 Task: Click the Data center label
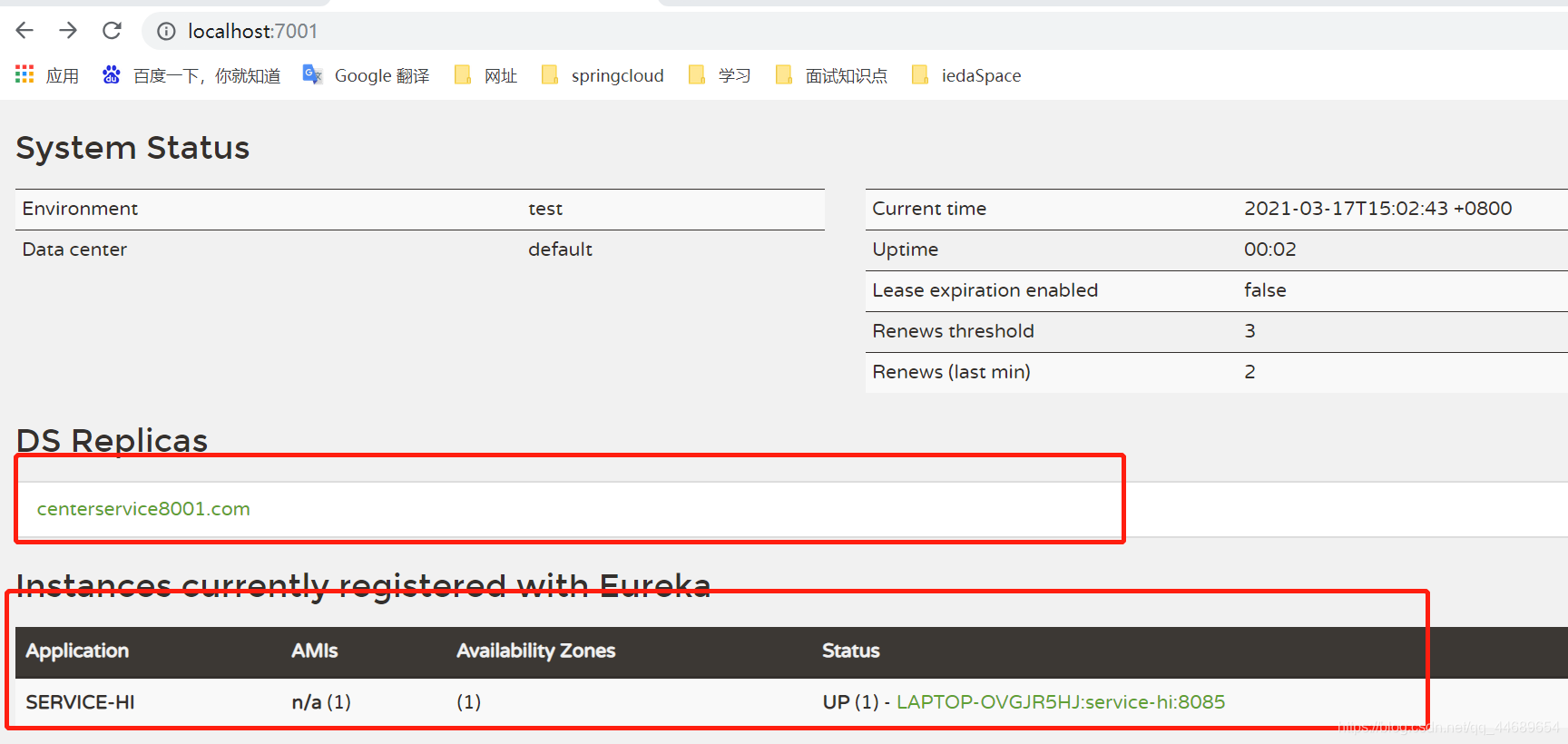pos(74,250)
